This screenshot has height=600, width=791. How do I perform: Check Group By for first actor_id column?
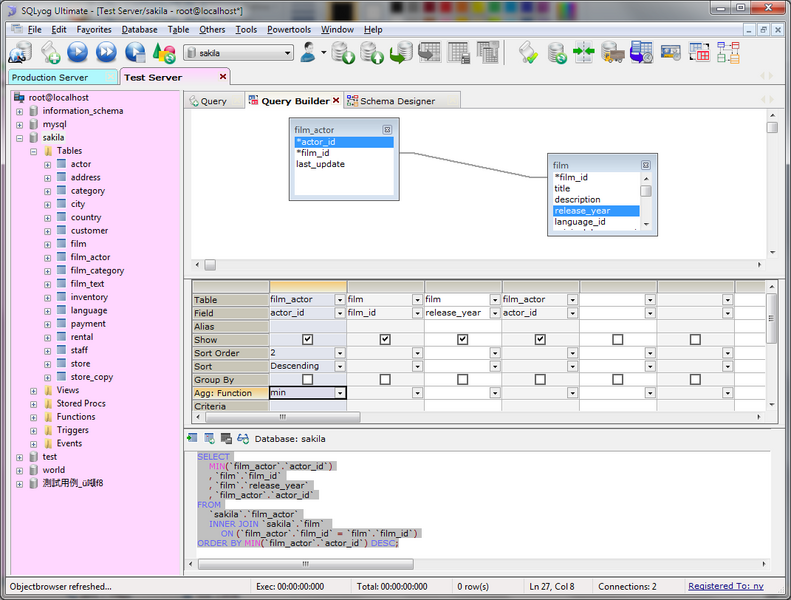307,379
